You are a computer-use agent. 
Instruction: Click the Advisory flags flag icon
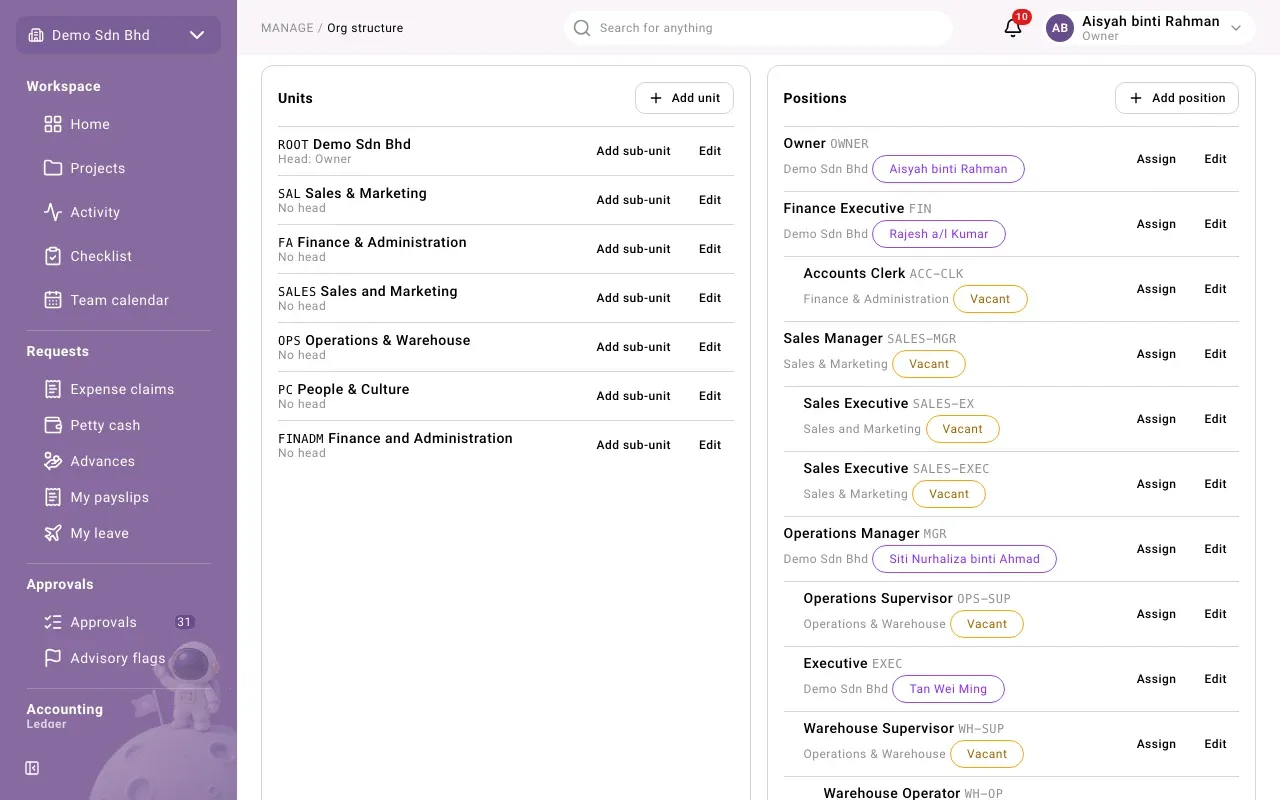(x=53, y=658)
